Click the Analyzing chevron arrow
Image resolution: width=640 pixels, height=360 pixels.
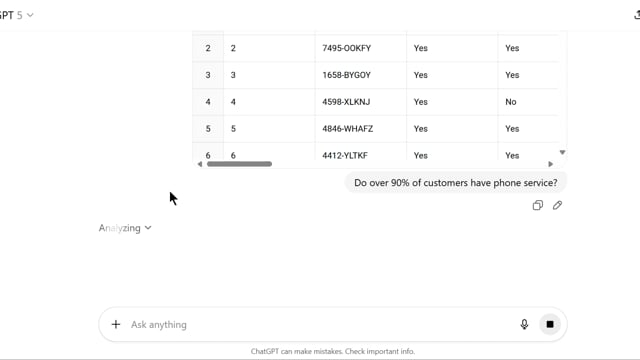point(148,228)
